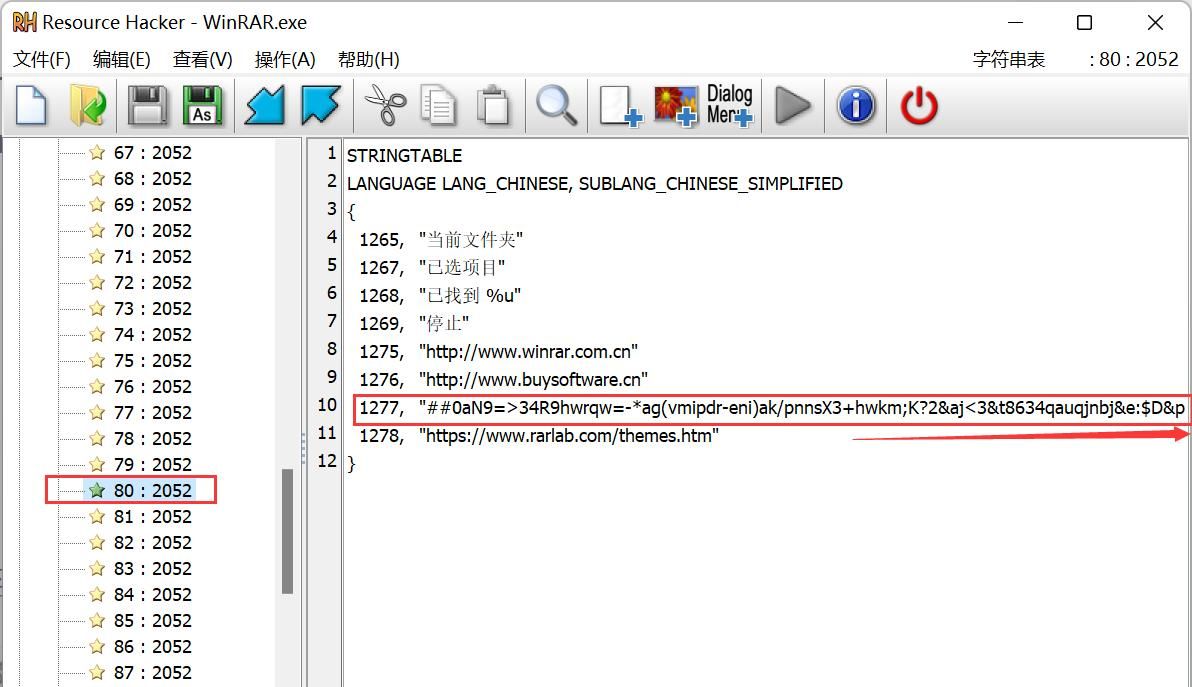The height and width of the screenshot is (687, 1192).
Task: Select tree item 81 : 2052
Action: click(x=152, y=517)
